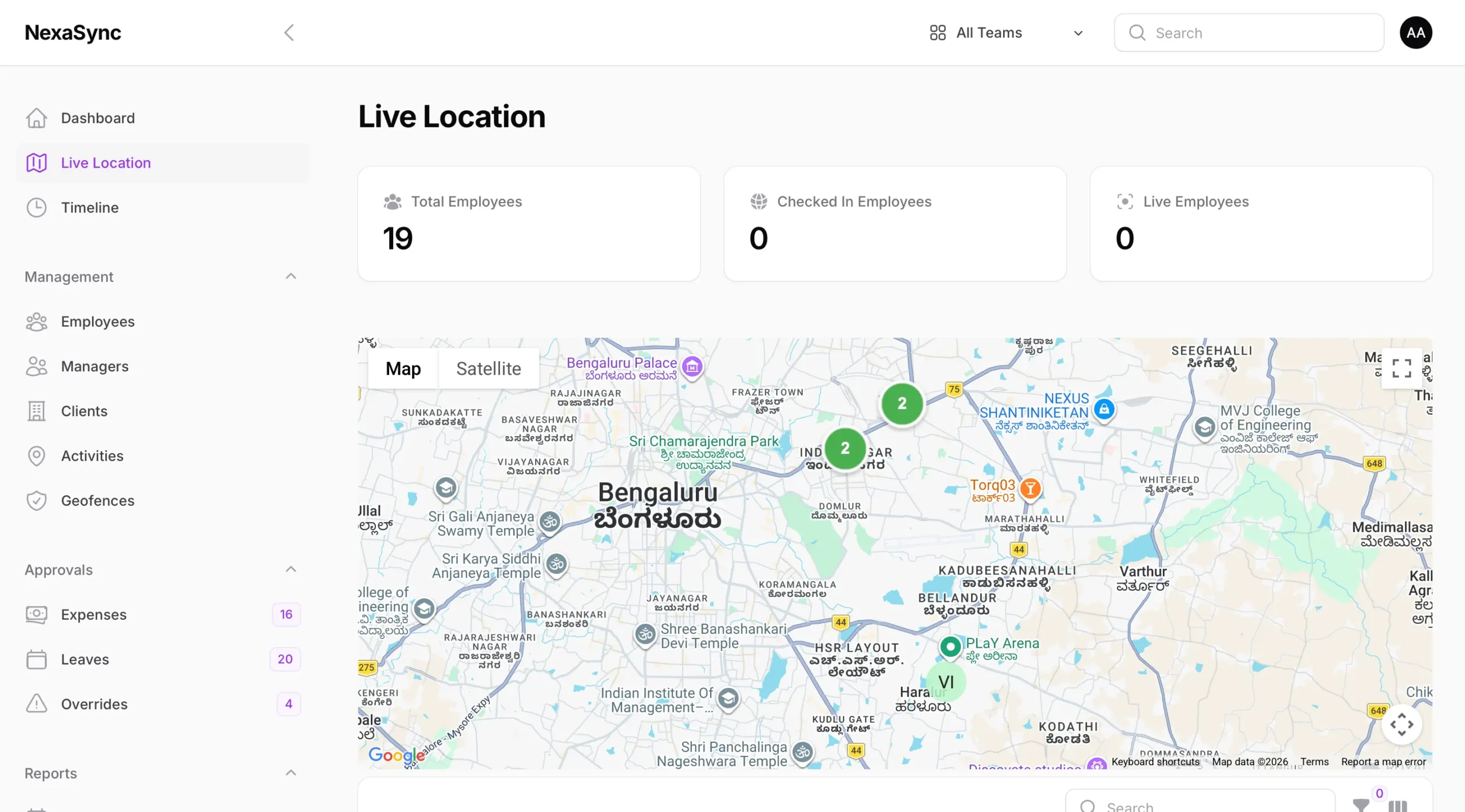The image size is (1465, 812).
Task: Open Clients via the building icon
Action: pyautogui.click(x=37, y=411)
